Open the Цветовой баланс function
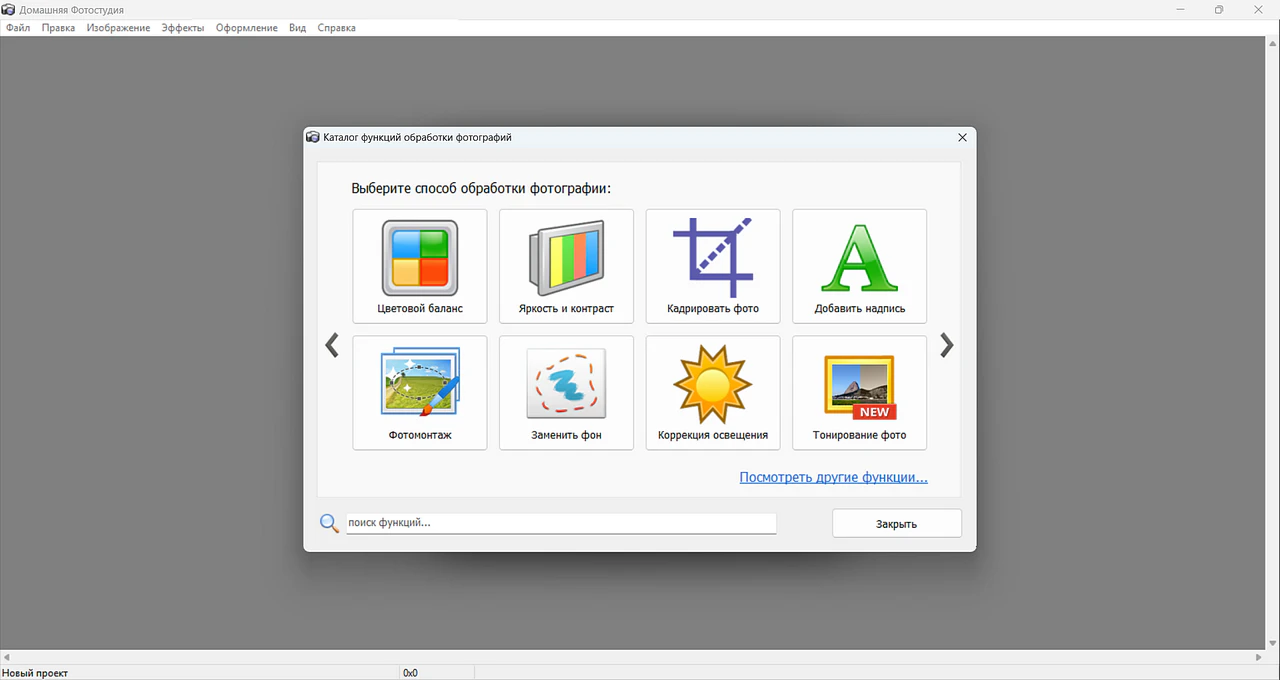Viewport: 1280px width, 680px height. tap(420, 266)
